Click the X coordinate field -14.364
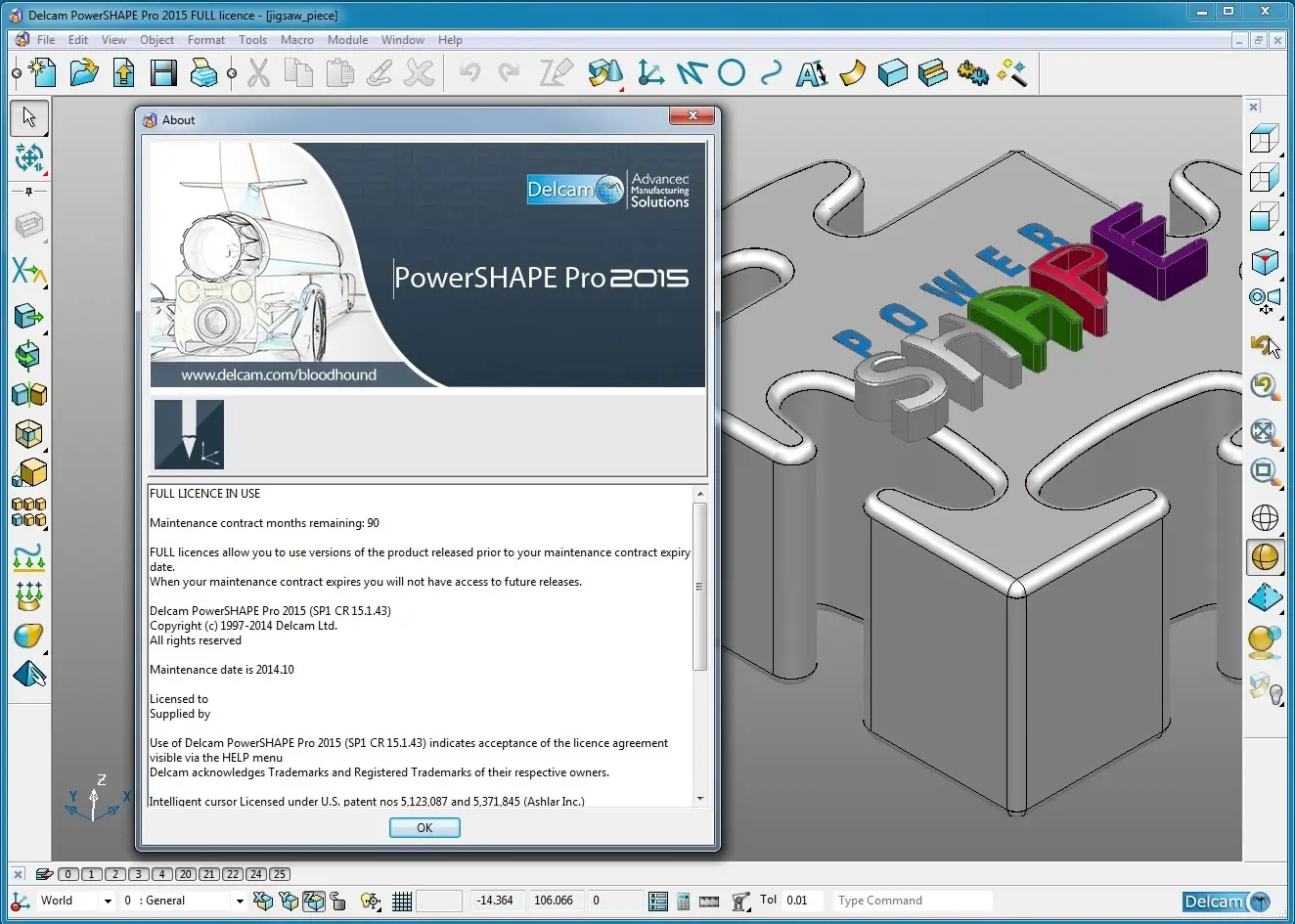Viewport: 1295px width, 924px height. (496, 901)
